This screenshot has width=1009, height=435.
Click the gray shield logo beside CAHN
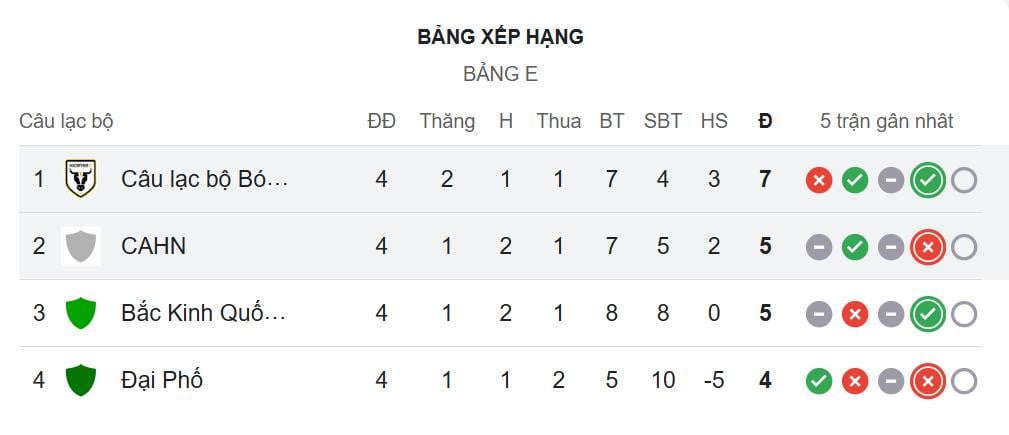(x=80, y=246)
